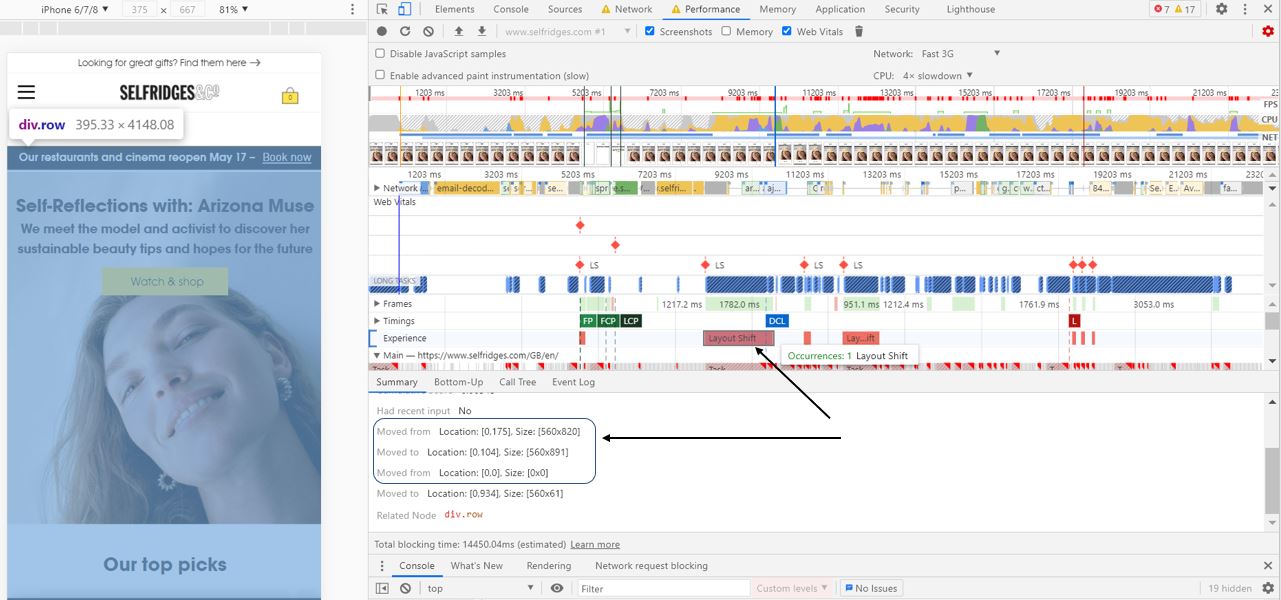The width and height of the screenshot is (1281, 600).
Task: Open the 81% zoom dropdown
Action: [x=234, y=9]
